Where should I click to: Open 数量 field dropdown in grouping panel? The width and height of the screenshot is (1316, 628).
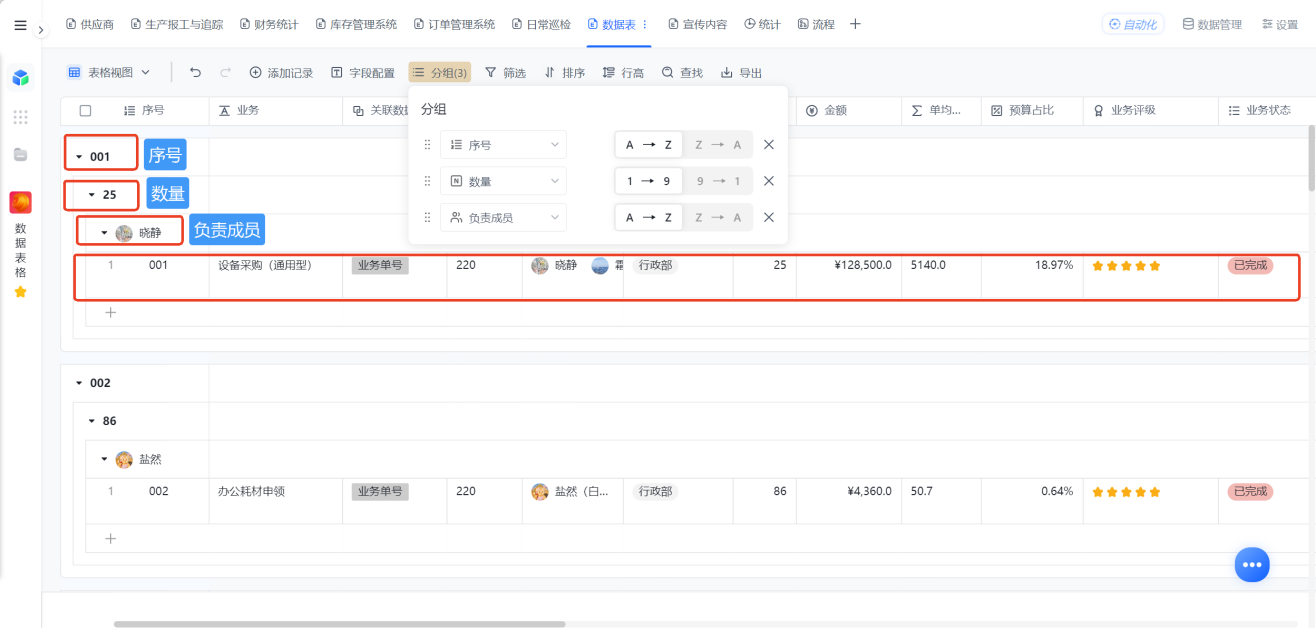[x=503, y=181]
